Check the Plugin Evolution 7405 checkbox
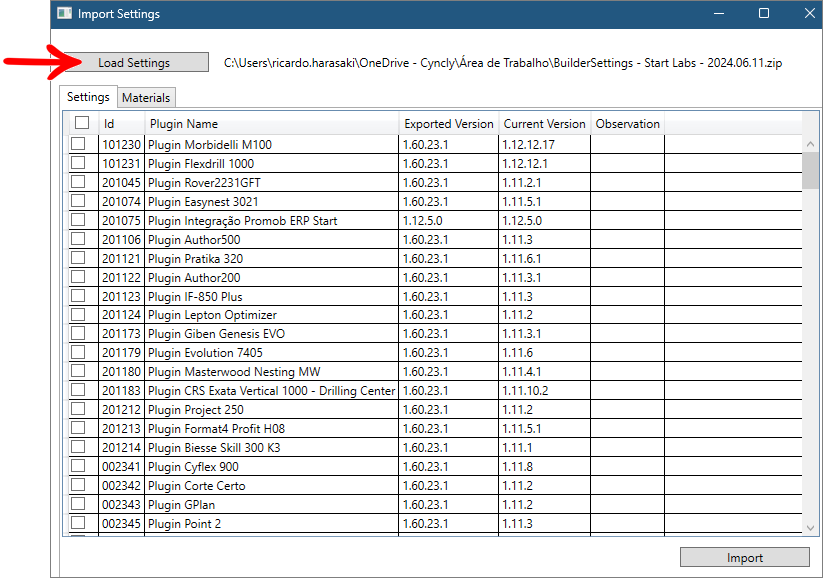This screenshot has width=823, height=578. click(x=78, y=352)
